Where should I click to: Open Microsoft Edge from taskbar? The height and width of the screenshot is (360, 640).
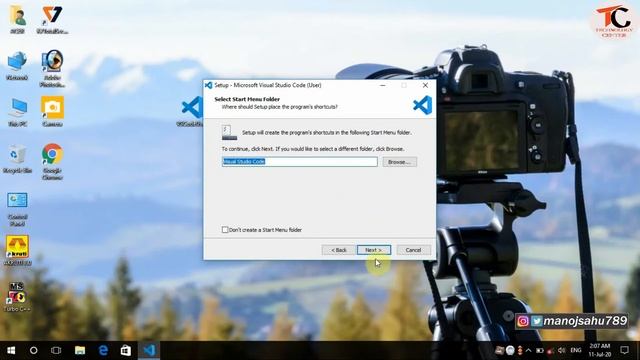(103, 350)
